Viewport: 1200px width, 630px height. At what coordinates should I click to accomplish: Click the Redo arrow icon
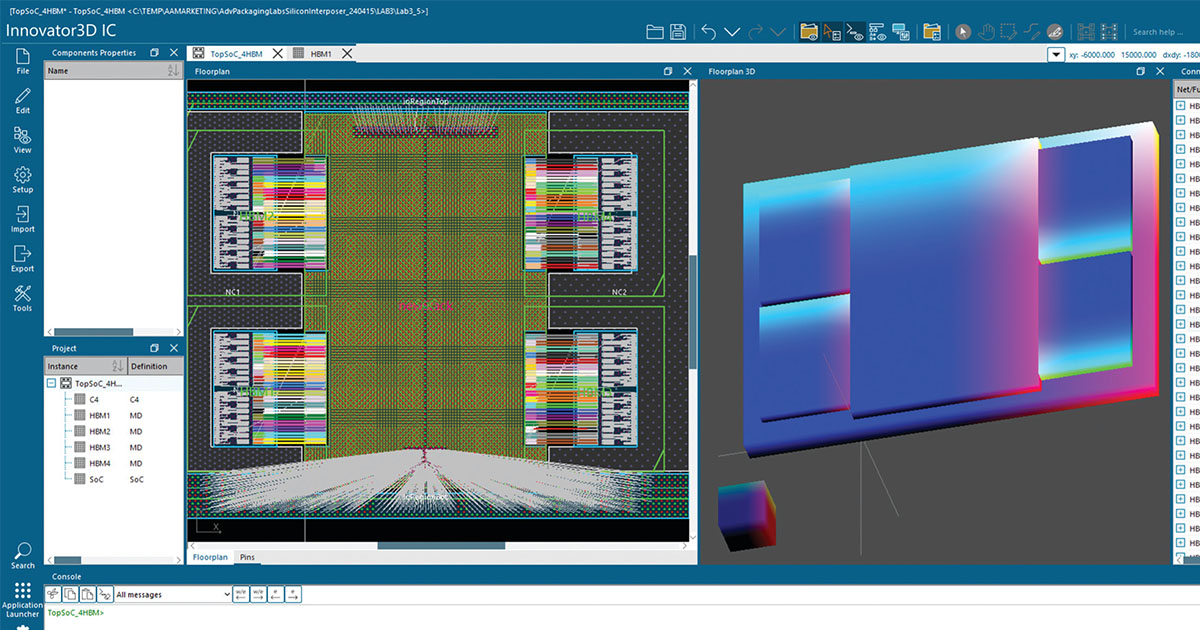point(758,31)
